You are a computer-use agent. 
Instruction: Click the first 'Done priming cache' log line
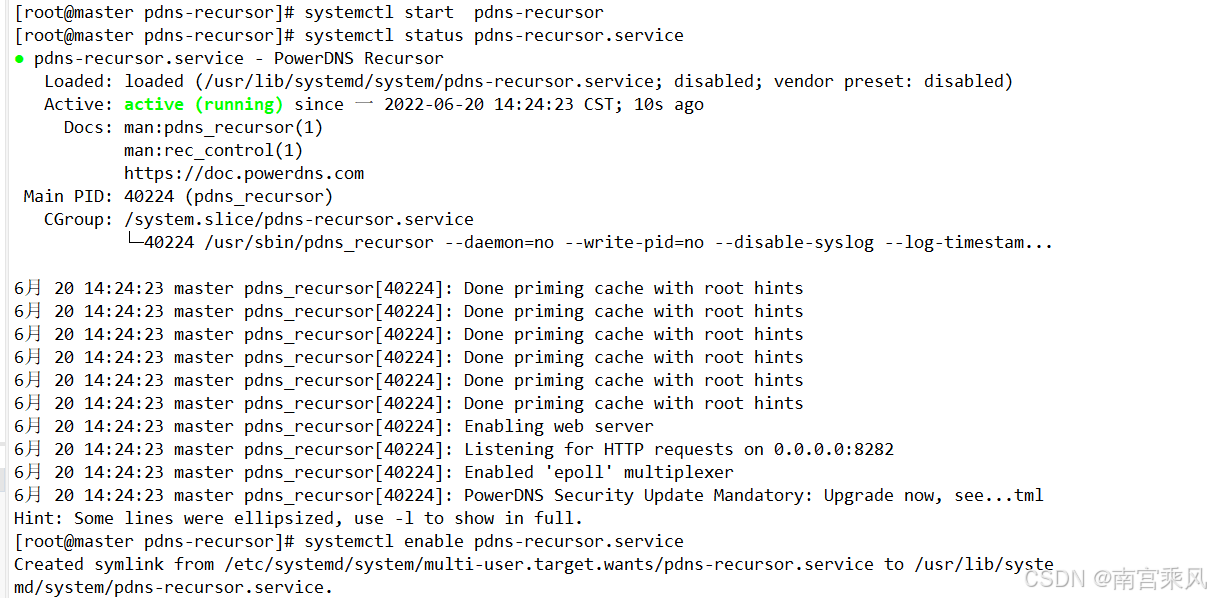(409, 288)
